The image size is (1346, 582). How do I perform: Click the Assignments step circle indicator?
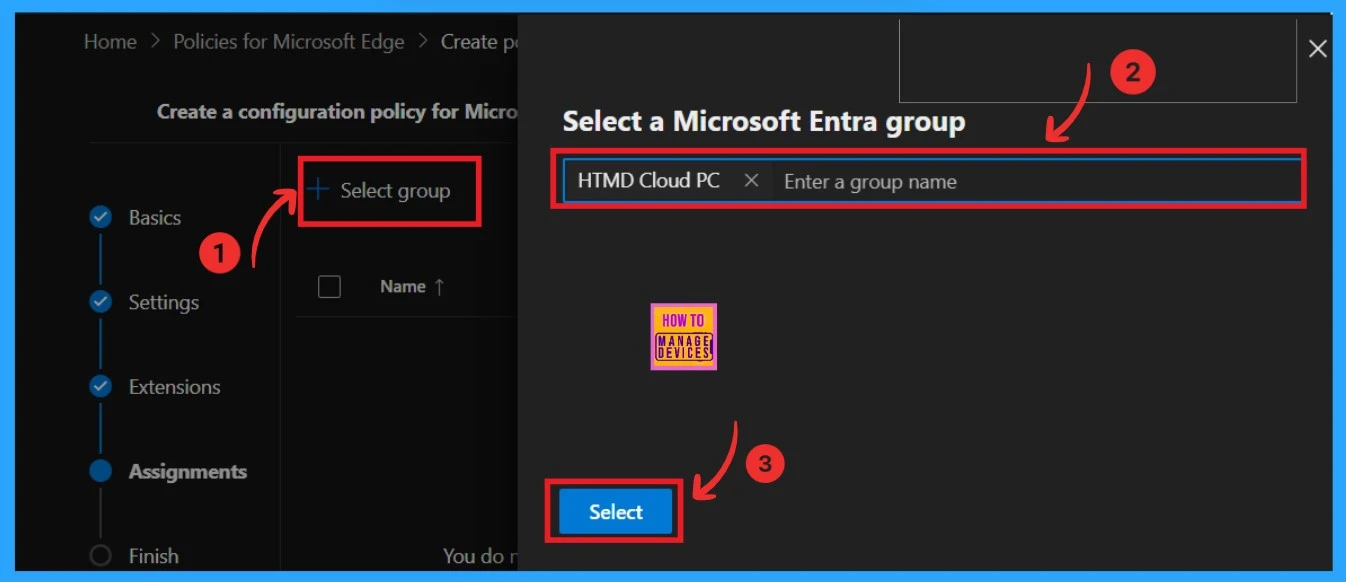point(100,471)
